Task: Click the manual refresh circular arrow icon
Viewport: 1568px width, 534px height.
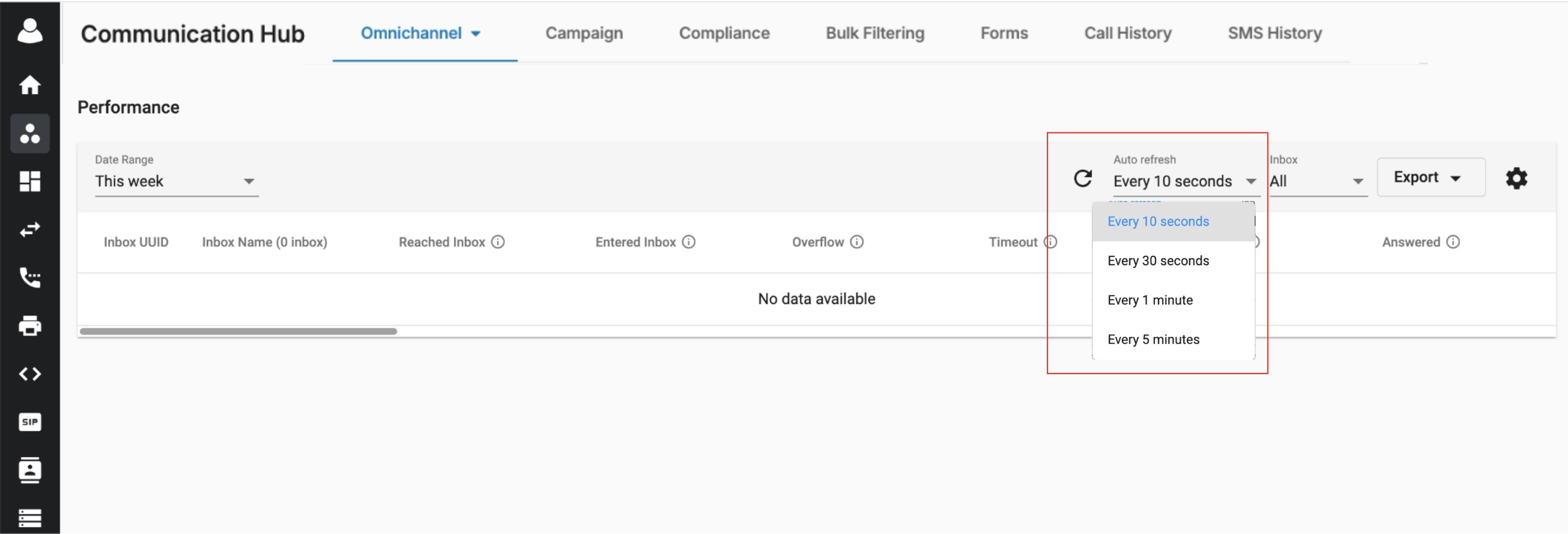Action: 1083,178
